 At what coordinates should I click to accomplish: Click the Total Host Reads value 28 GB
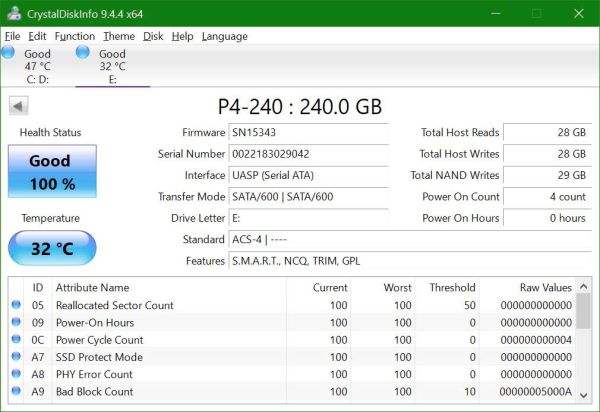point(547,132)
